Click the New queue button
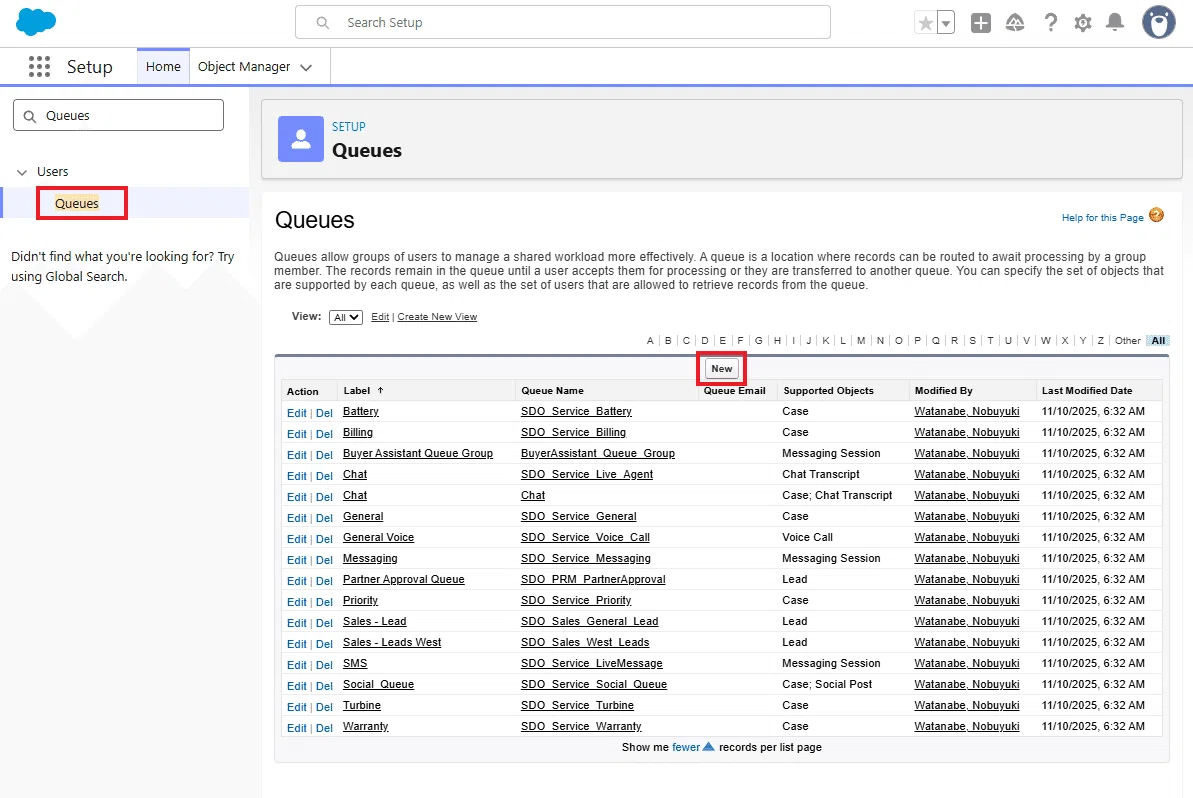This screenshot has height=798, width=1193. coord(721,368)
